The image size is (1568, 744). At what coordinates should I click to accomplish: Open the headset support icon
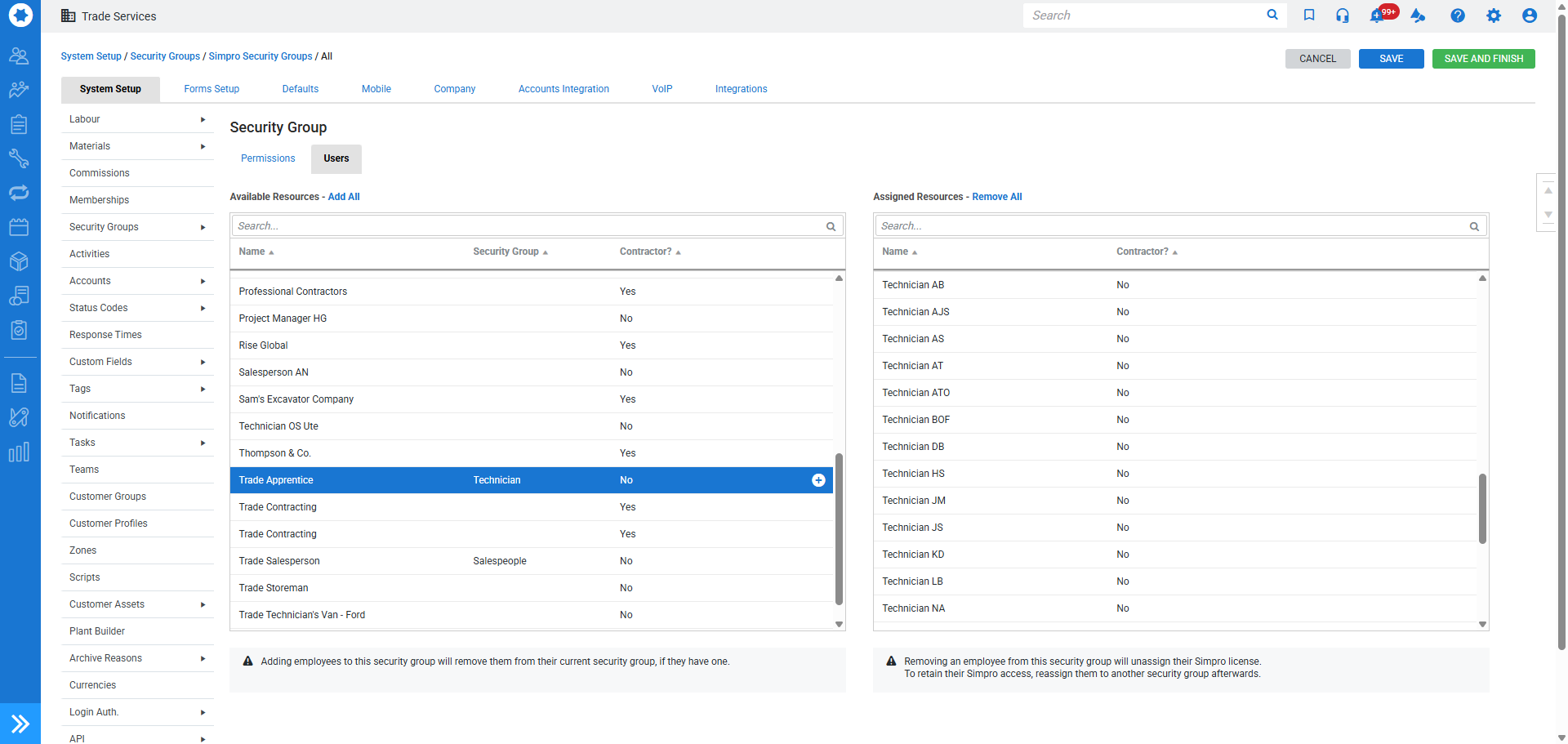(1342, 16)
